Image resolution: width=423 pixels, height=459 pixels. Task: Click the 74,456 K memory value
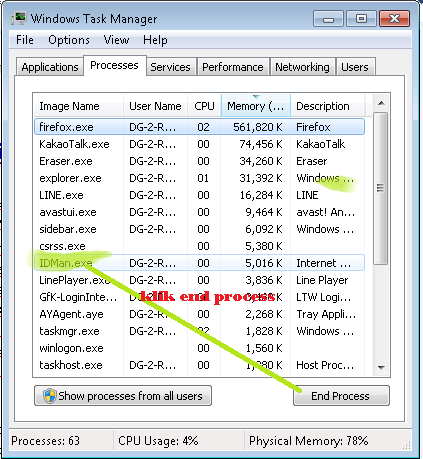pos(261,144)
